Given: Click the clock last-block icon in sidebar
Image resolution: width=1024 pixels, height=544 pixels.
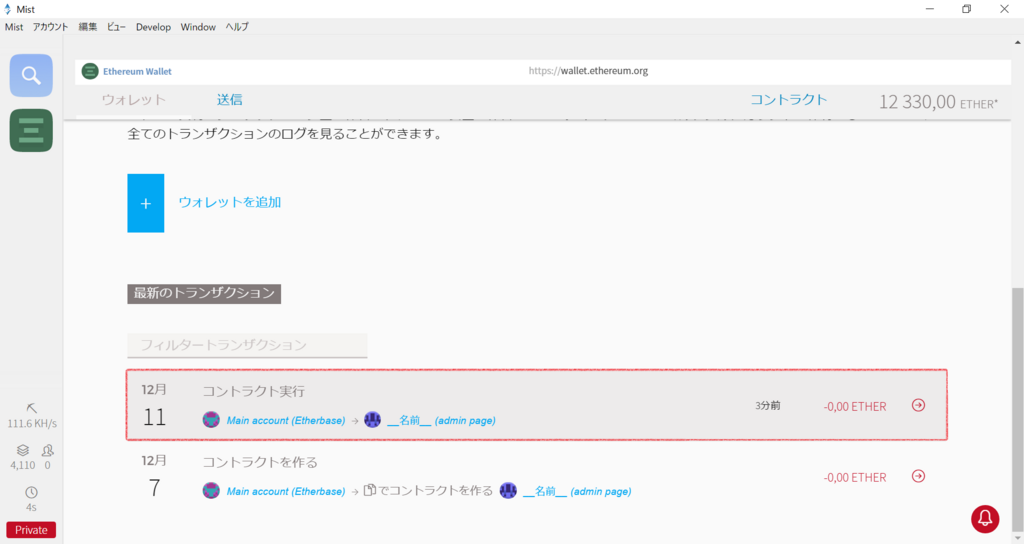Looking at the screenshot, I should pyautogui.click(x=31, y=492).
